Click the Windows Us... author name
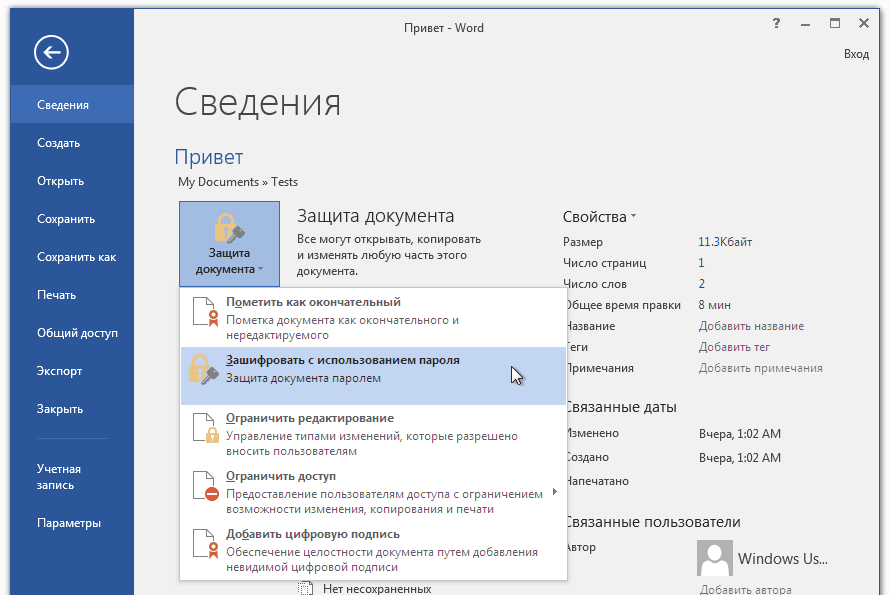890x595 pixels. click(782, 559)
